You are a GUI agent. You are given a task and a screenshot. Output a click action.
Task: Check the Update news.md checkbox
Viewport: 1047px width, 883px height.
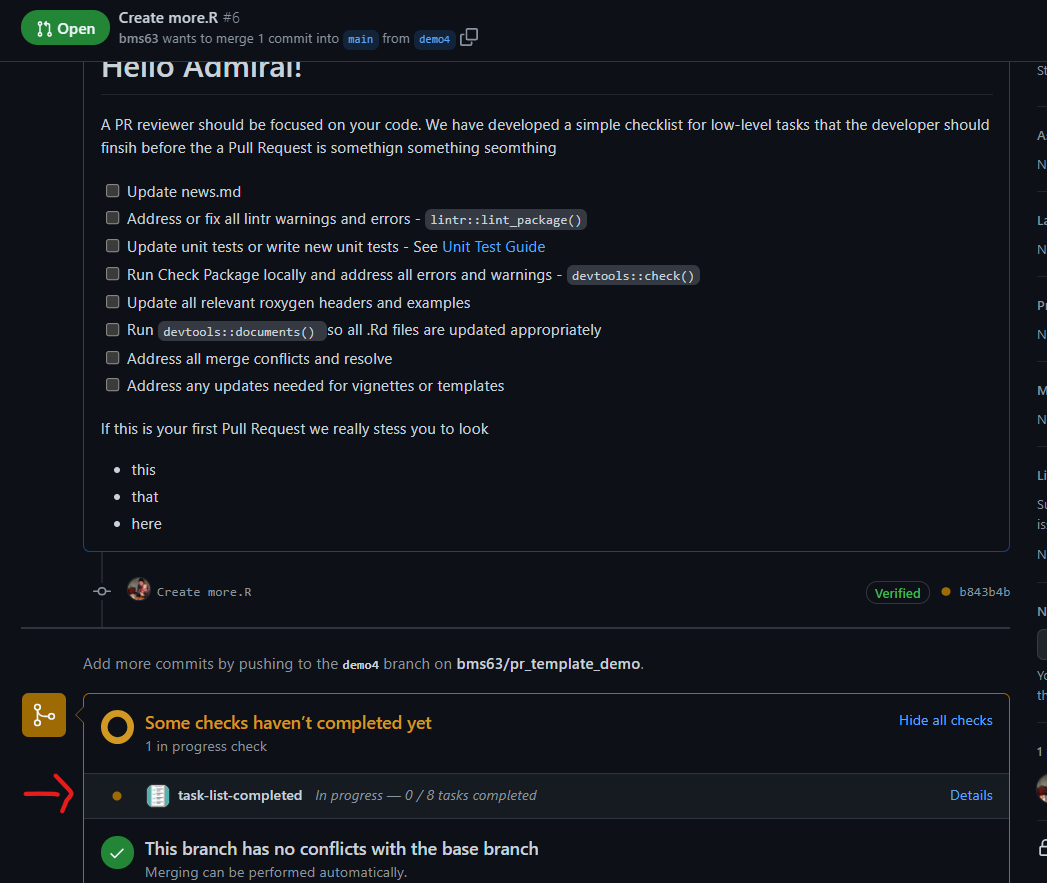[112, 190]
